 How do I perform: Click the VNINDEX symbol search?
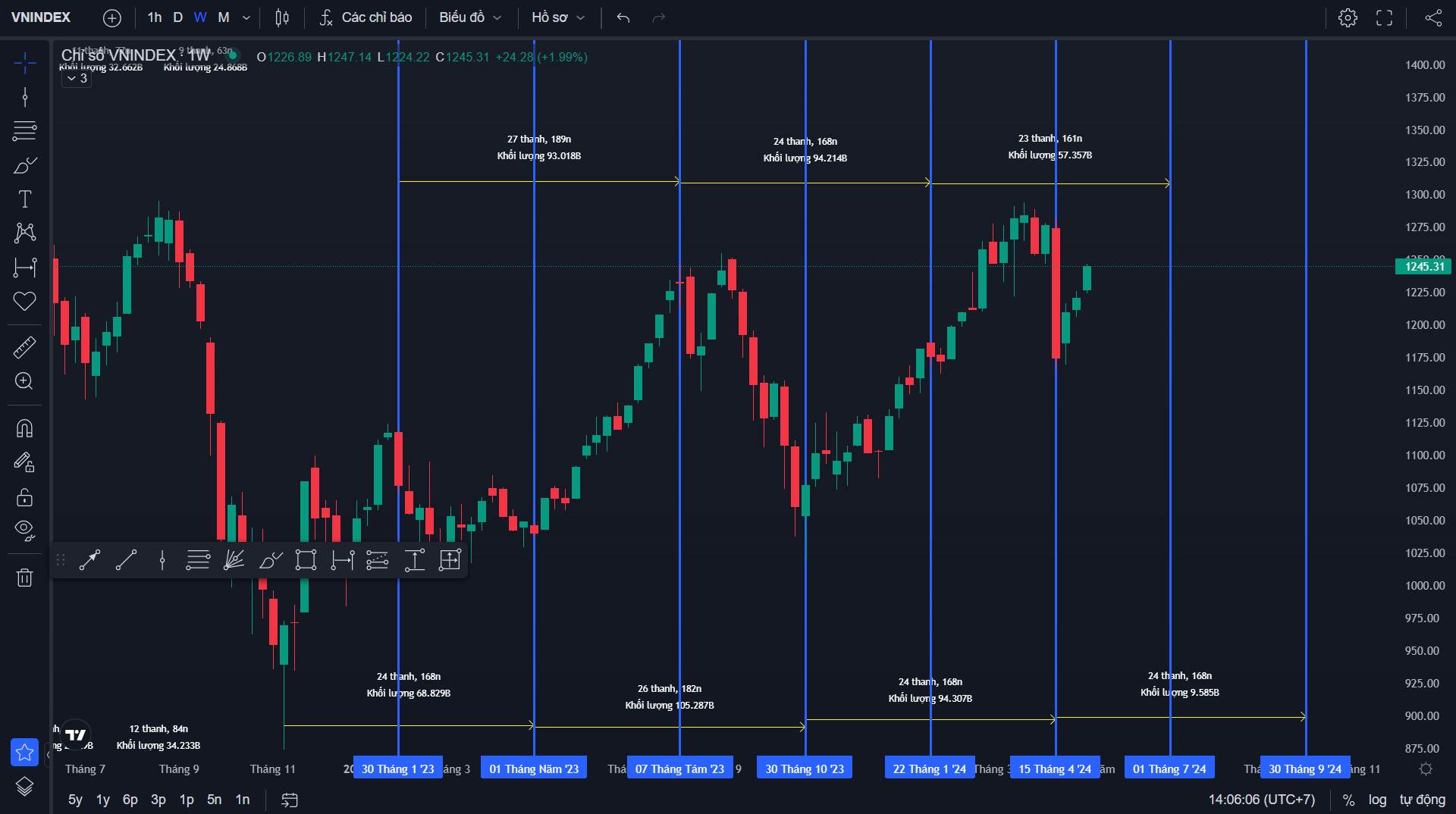[x=42, y=17]
